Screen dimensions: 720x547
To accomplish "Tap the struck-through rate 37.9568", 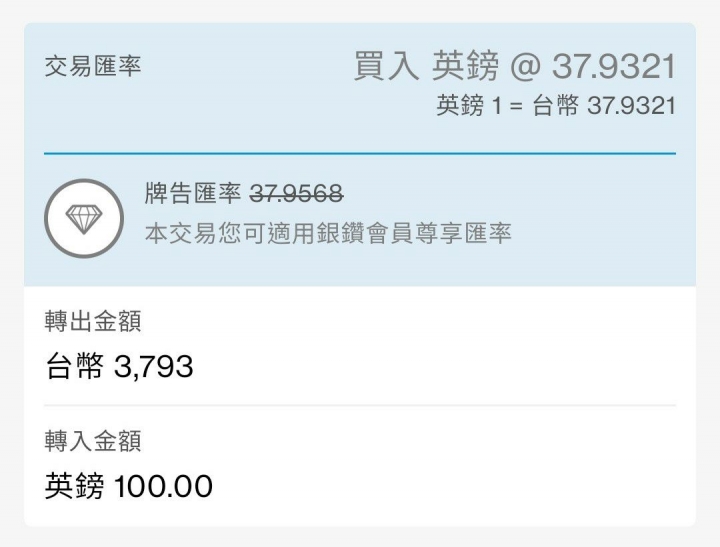I will tap(297, 193).
